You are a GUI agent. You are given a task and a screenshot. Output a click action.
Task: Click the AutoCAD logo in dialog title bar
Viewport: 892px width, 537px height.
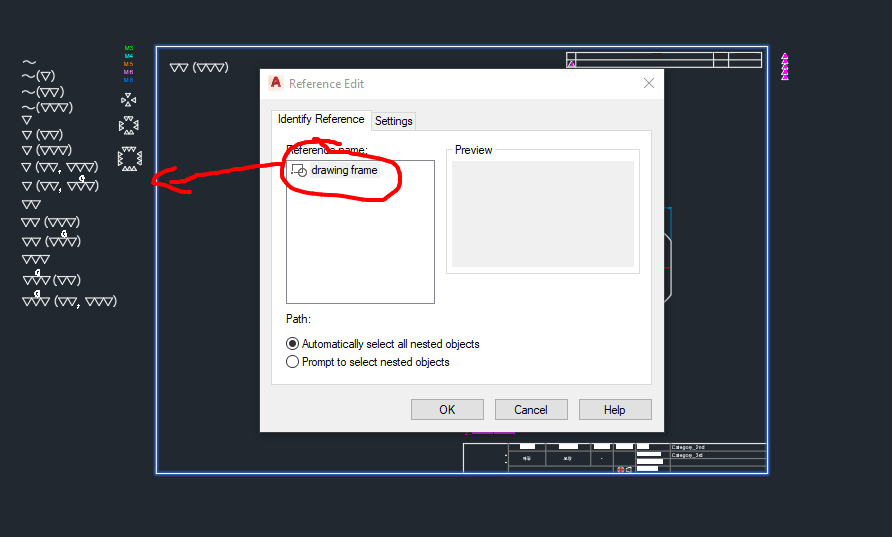(276, 83)
